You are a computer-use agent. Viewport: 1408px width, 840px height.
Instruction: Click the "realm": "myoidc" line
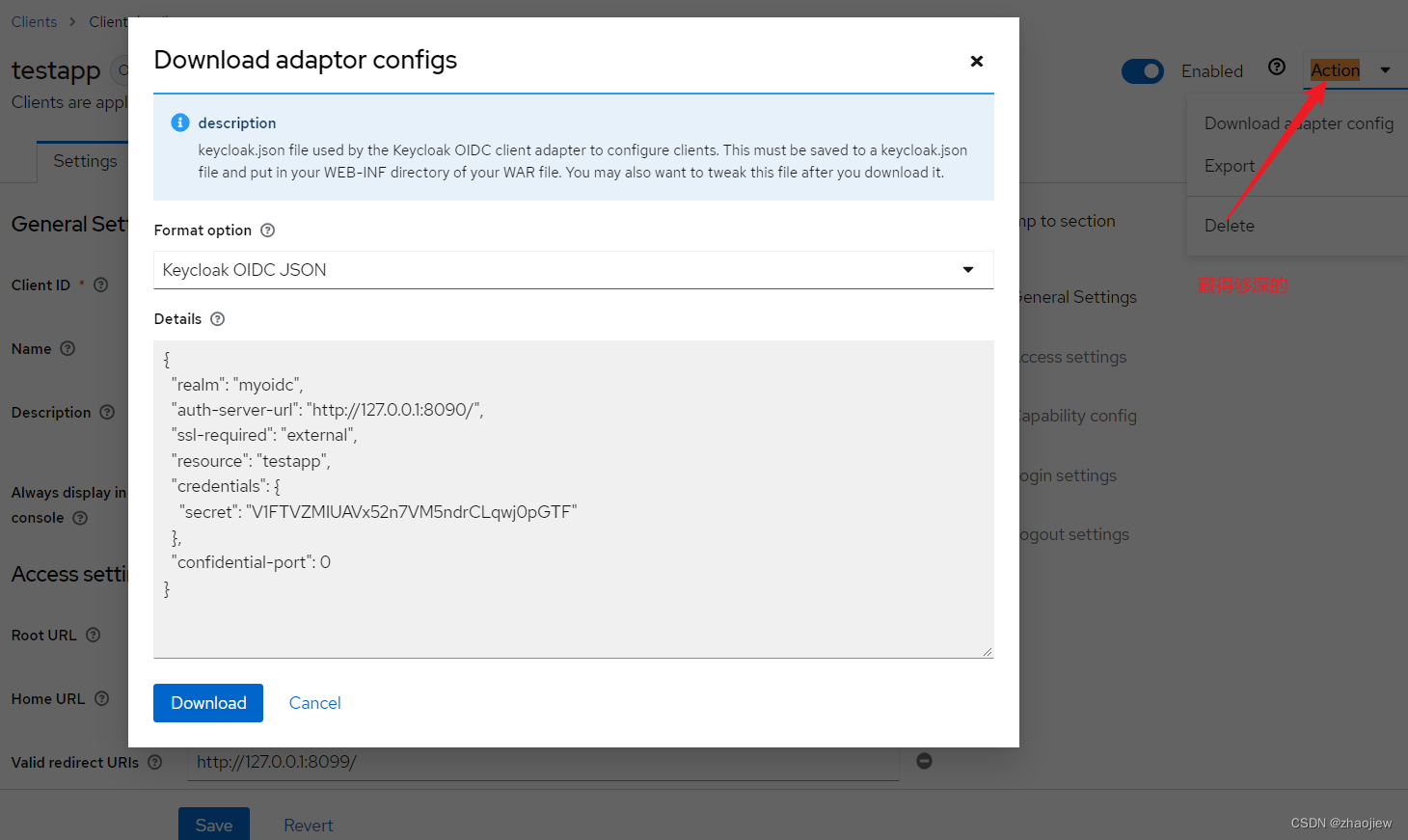pos(237,385)
